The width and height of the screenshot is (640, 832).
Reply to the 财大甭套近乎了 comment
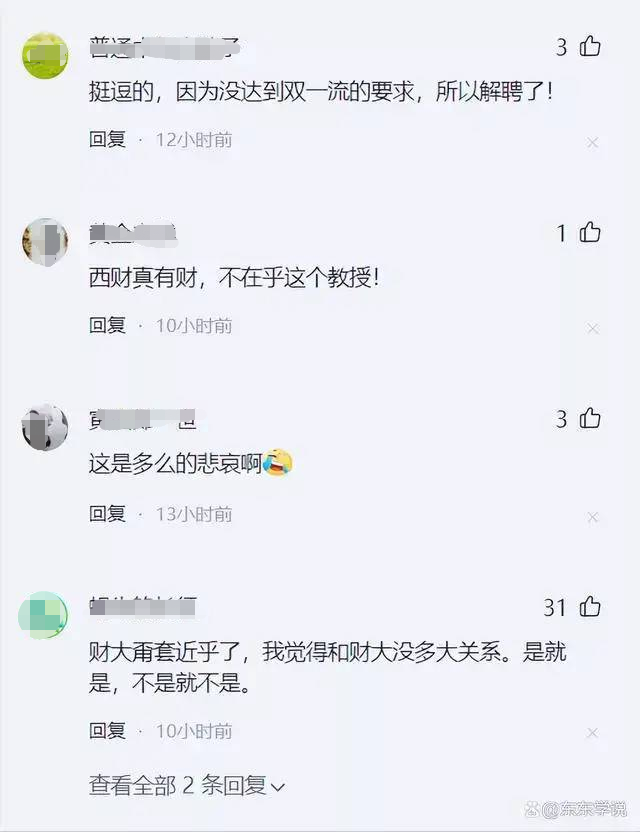click(x=107, y=731)
